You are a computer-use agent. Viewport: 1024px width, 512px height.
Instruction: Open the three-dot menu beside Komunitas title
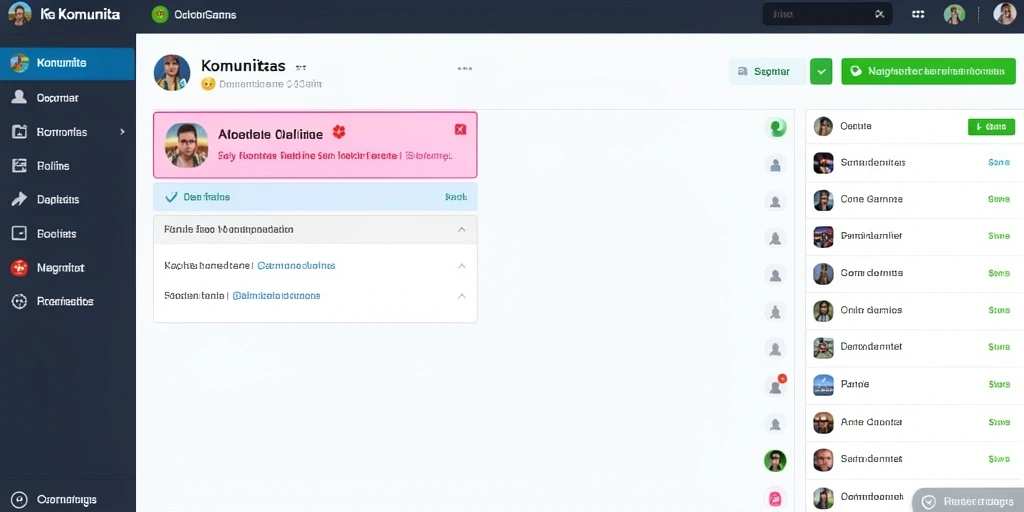click(x=465, y=68)
